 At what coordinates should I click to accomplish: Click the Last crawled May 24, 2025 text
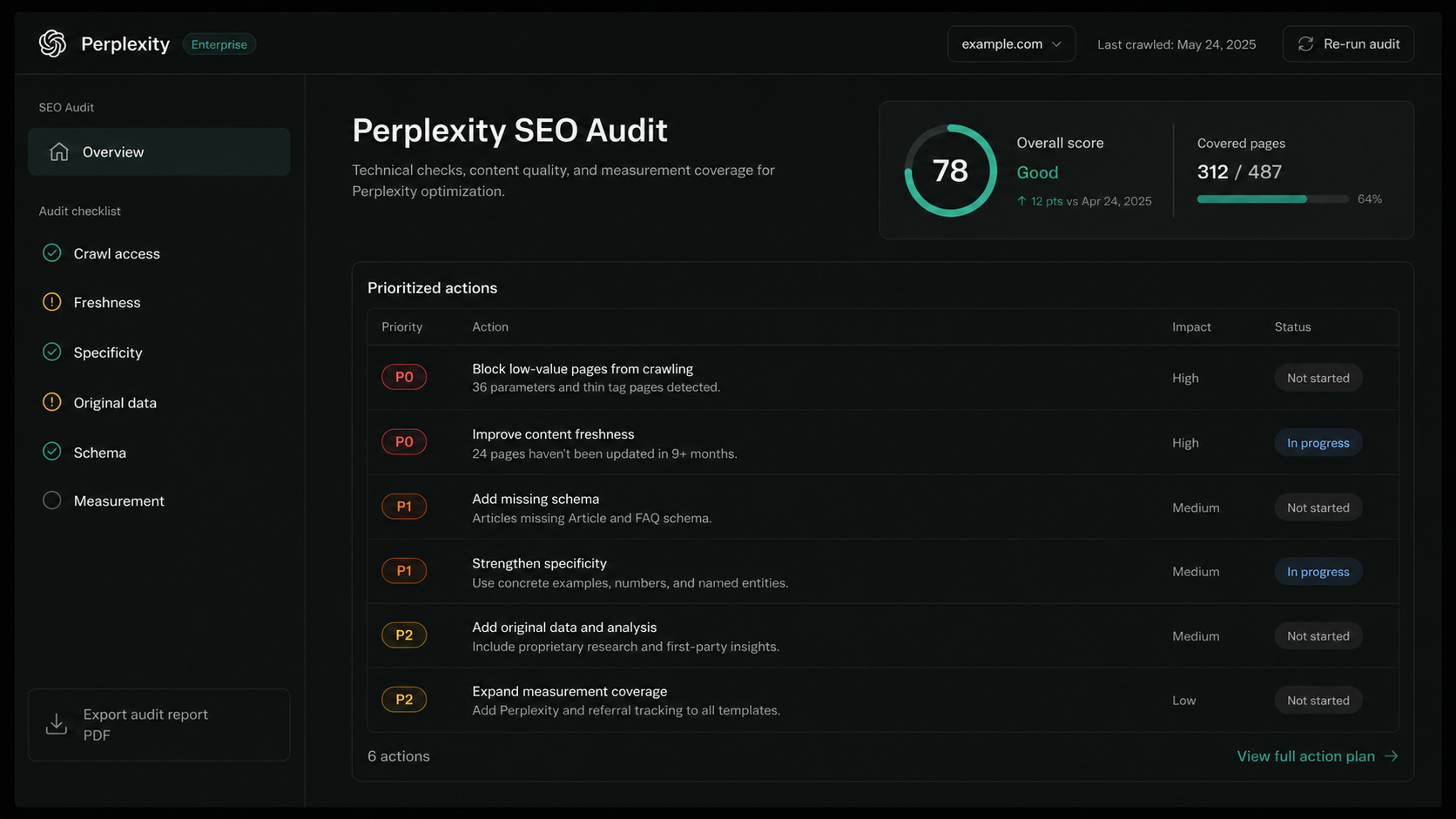[1176, 44]
